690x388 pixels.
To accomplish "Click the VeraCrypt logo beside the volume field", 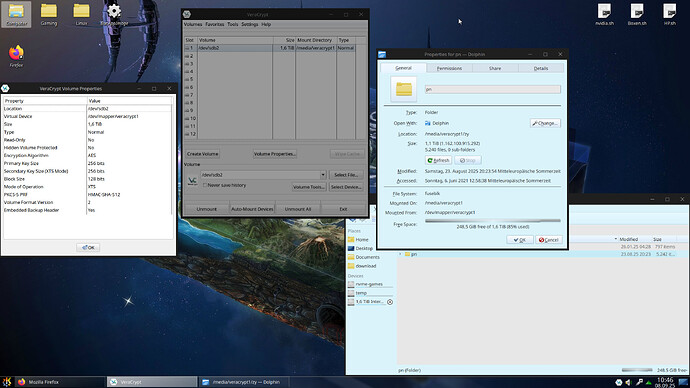I will 192,181.
